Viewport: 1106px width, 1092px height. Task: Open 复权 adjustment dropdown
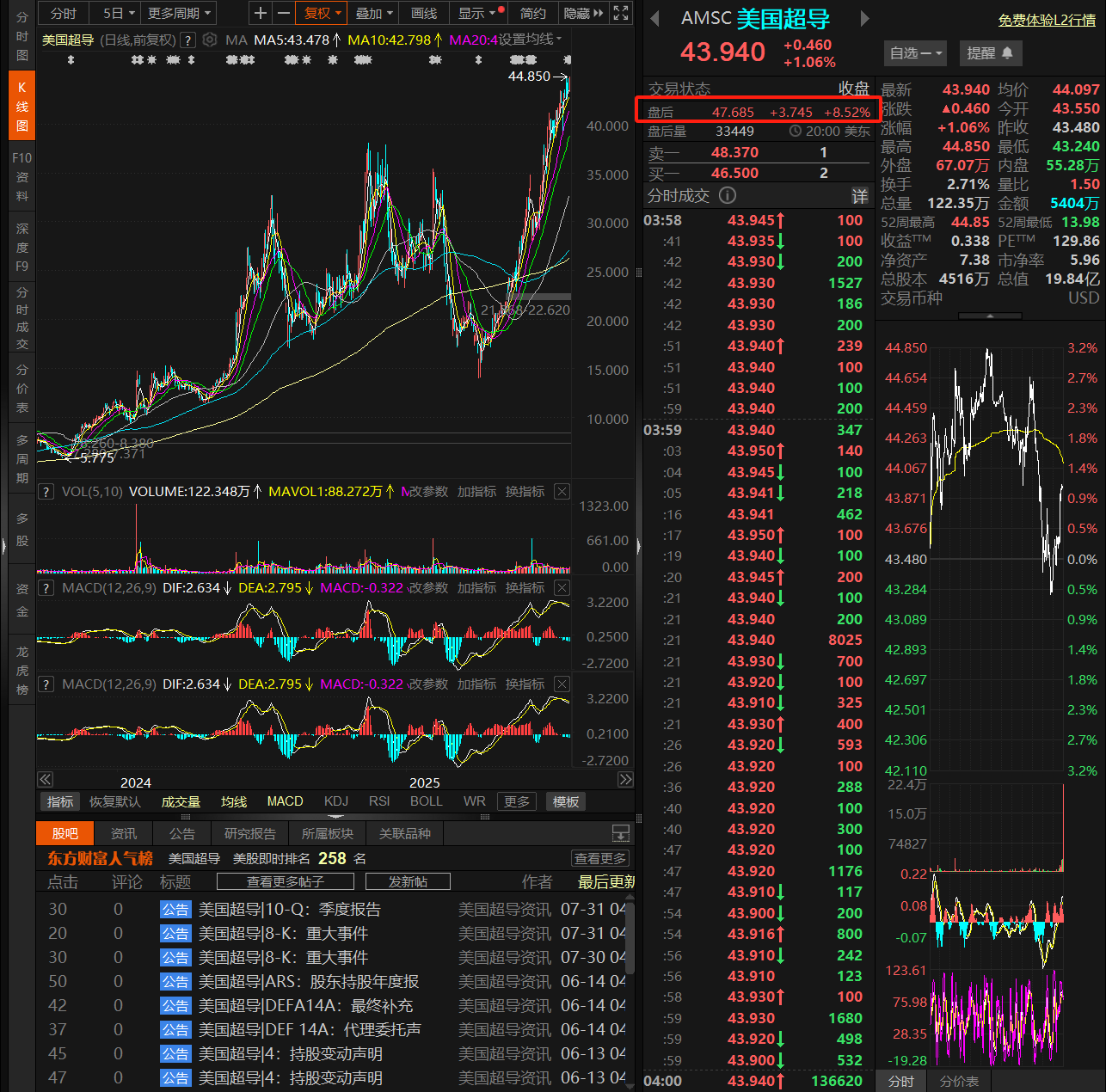point(323,13)
